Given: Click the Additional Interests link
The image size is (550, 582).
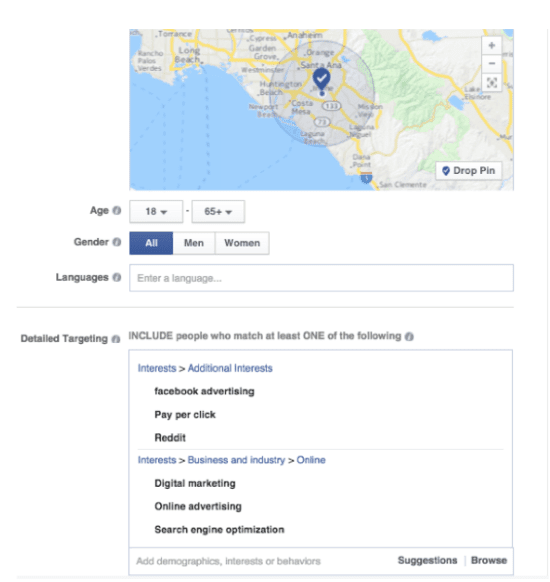Looking at the screenshot, I should [230, 368].
